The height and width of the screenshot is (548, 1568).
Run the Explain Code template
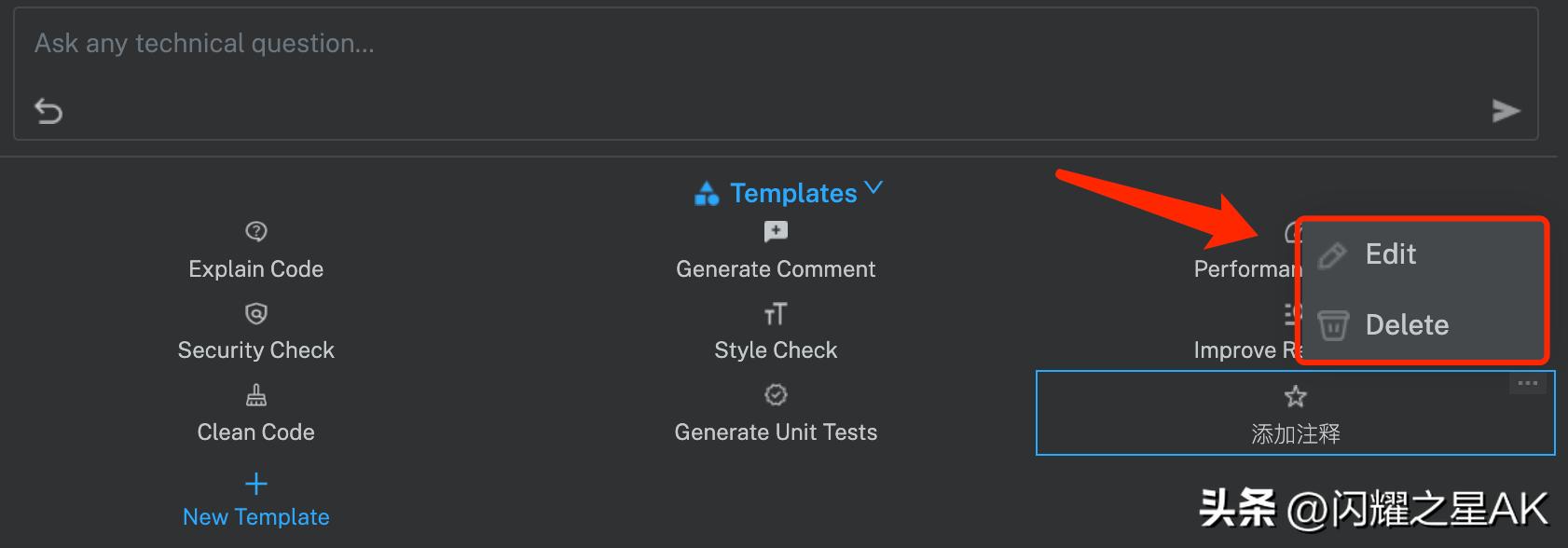coord(256,269)
